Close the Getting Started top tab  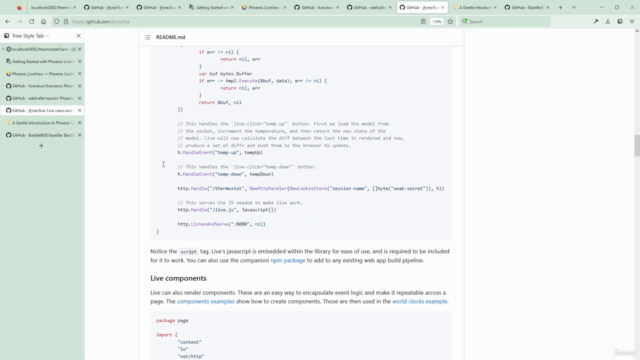tap(232, 7)
